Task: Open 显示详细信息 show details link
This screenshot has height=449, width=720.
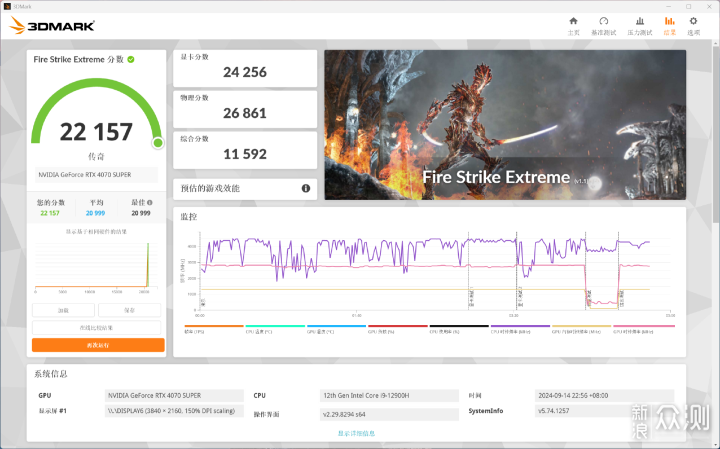Action: (356, 433)
